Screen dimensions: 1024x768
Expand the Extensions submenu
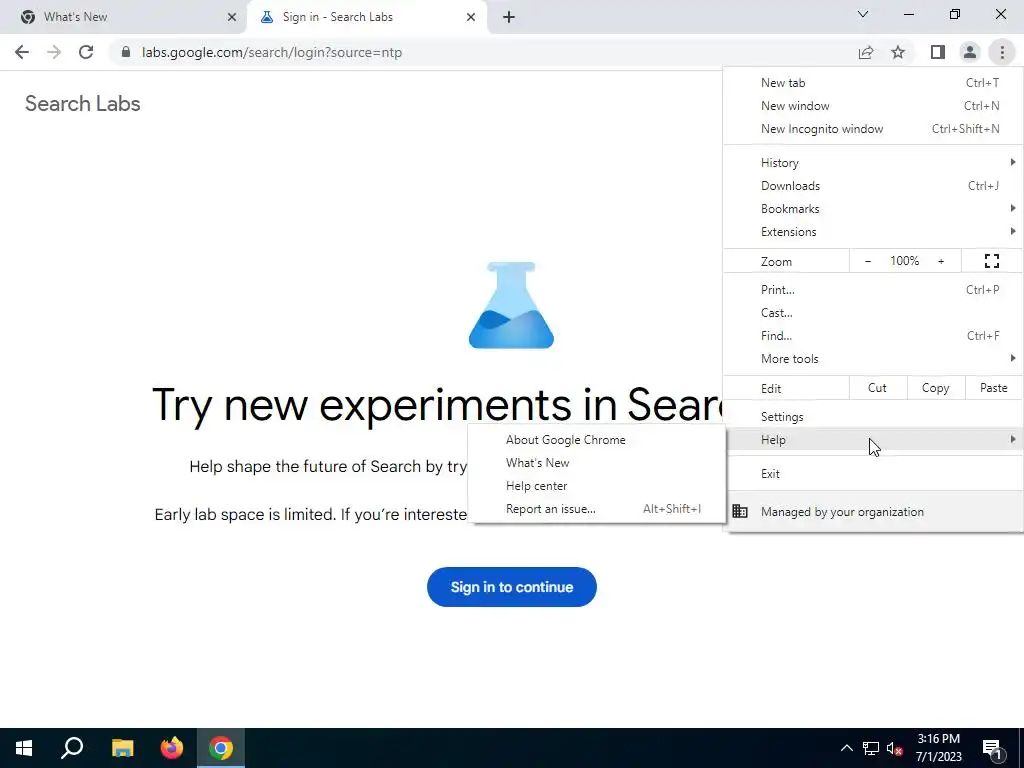point(873,231)
